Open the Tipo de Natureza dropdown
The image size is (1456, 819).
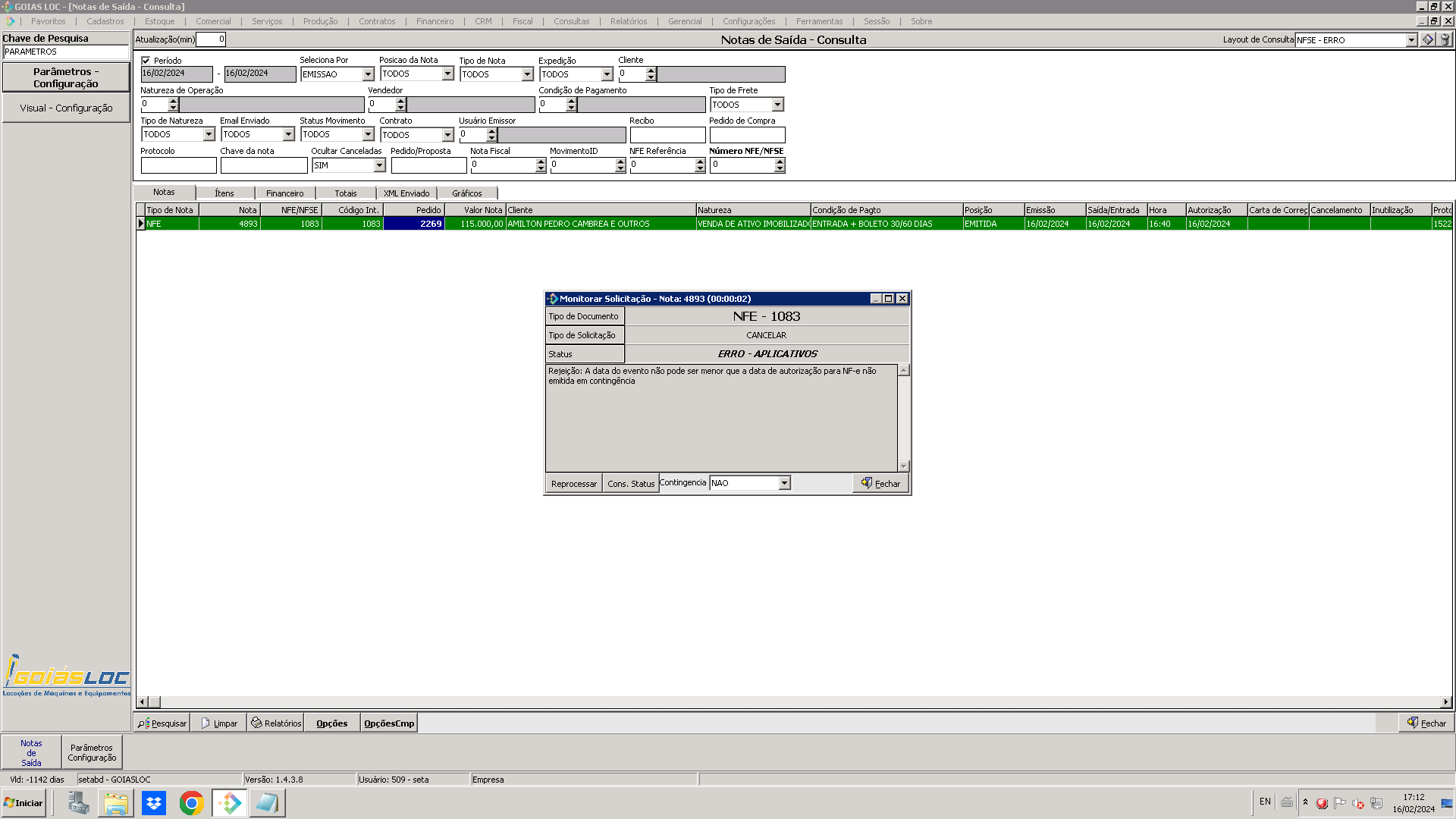tap(209, 134)
